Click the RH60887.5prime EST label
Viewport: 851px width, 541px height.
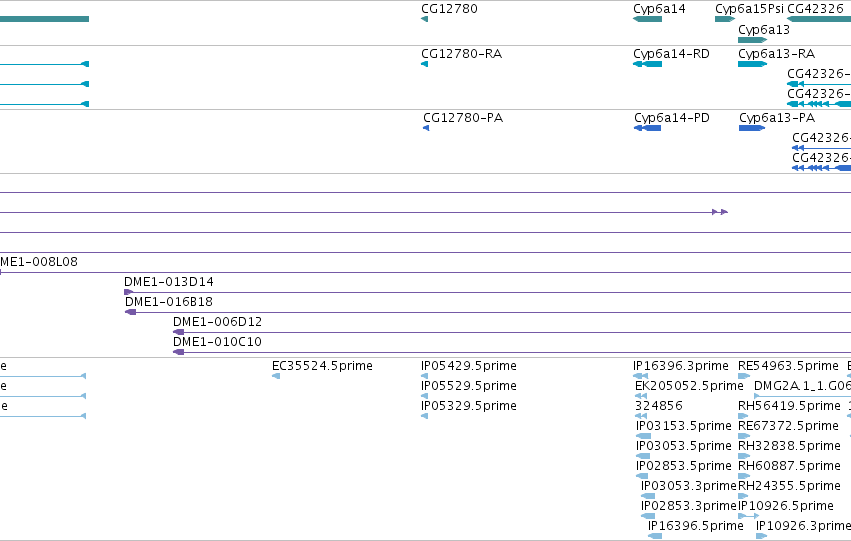click(789, 466)
